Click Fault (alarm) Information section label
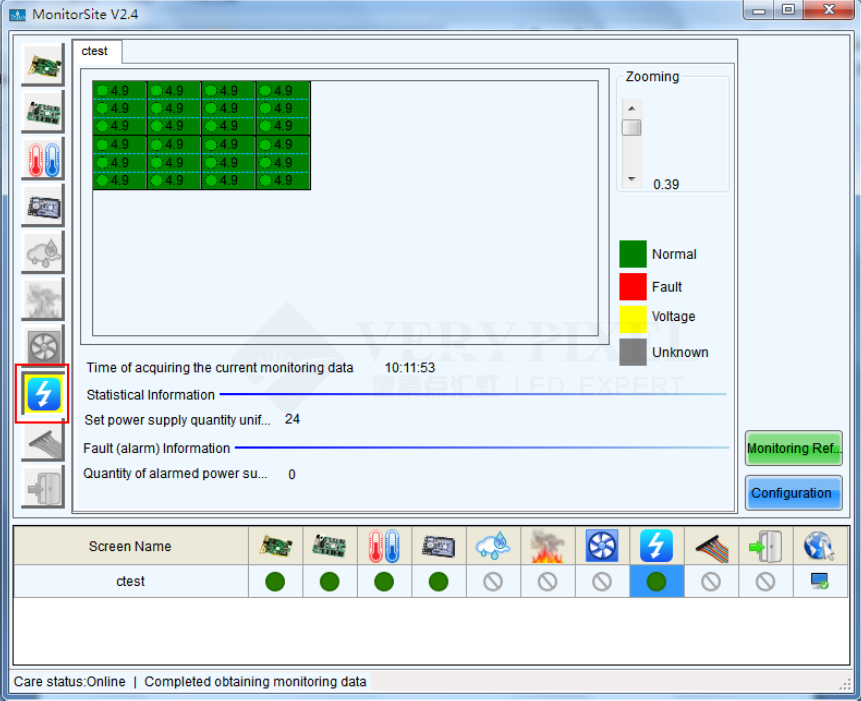861x701 pixels. 156,448
